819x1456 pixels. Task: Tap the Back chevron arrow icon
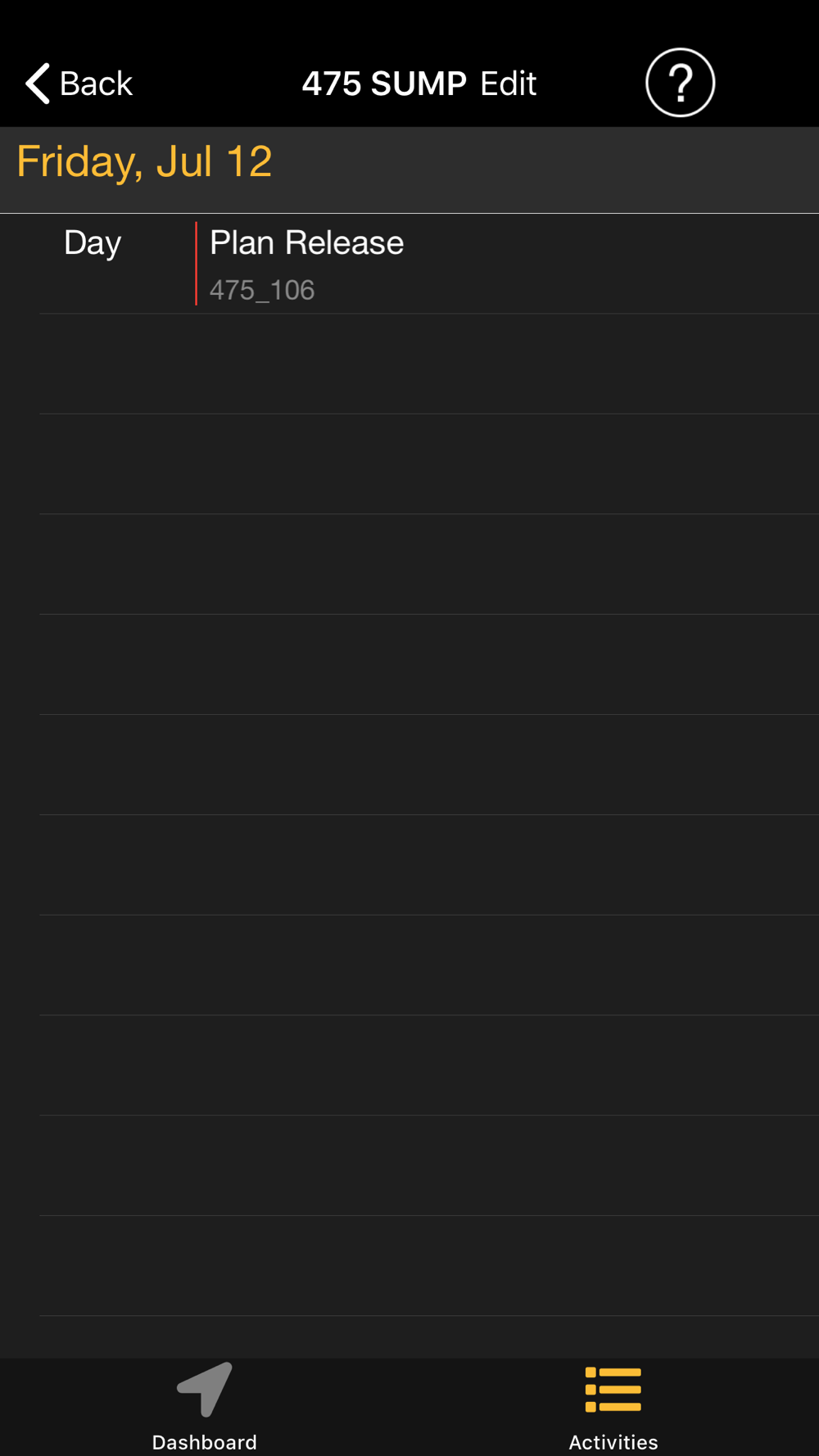38,84
